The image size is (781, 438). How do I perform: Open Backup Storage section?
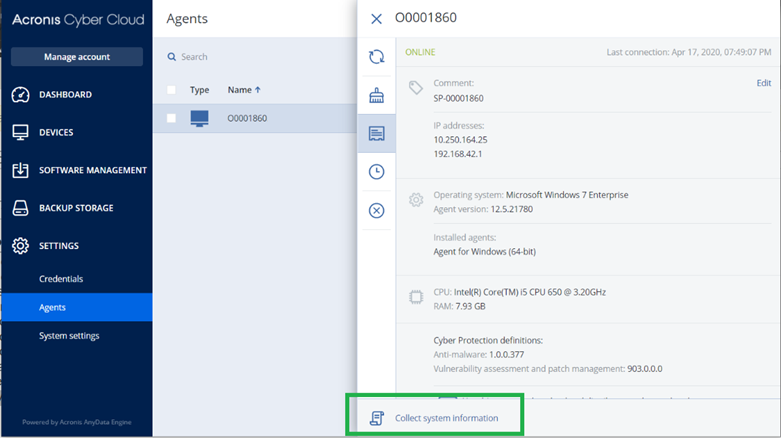pyautogui.click(x=76, y=208)
